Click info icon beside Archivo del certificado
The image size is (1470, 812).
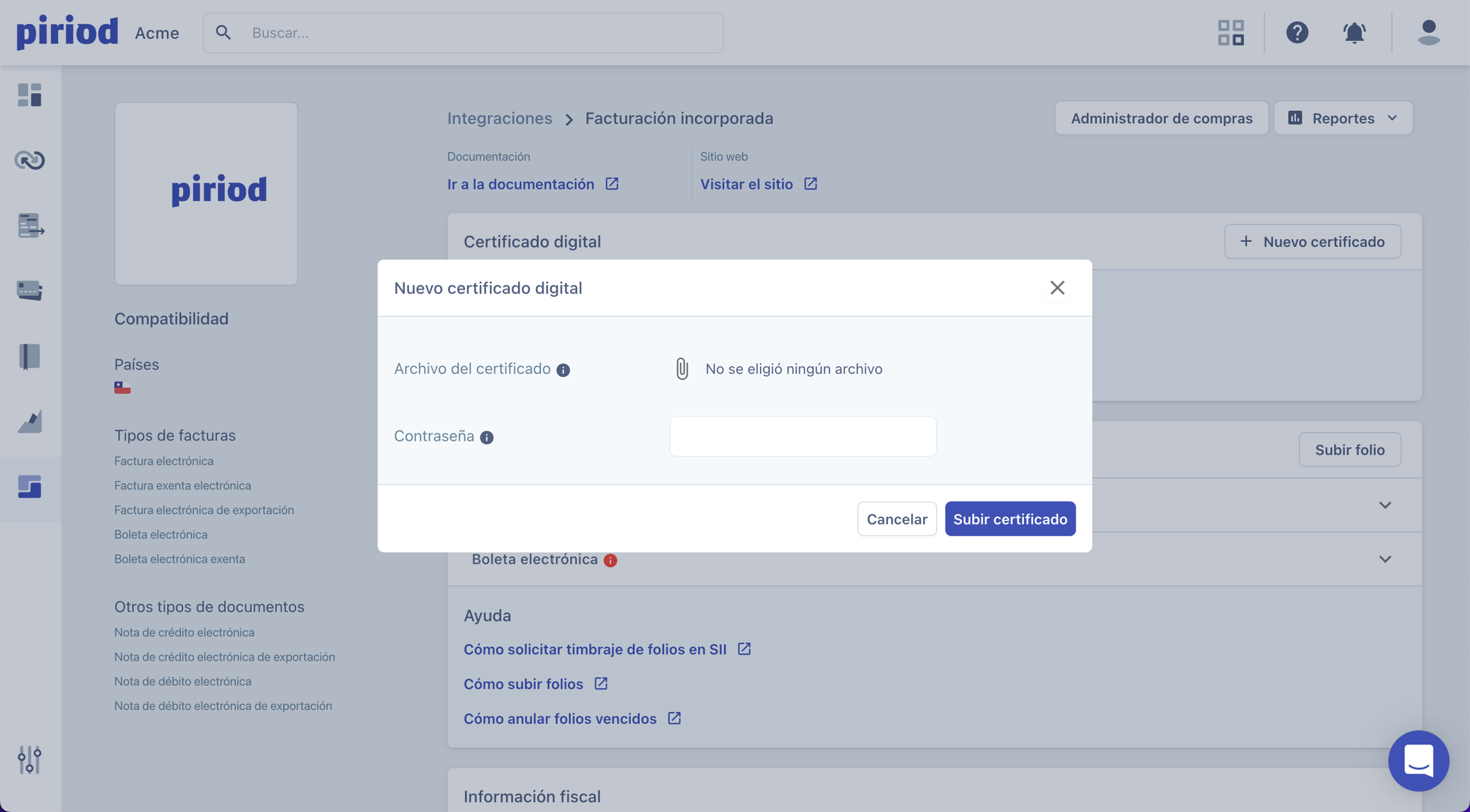pos(563,370)
